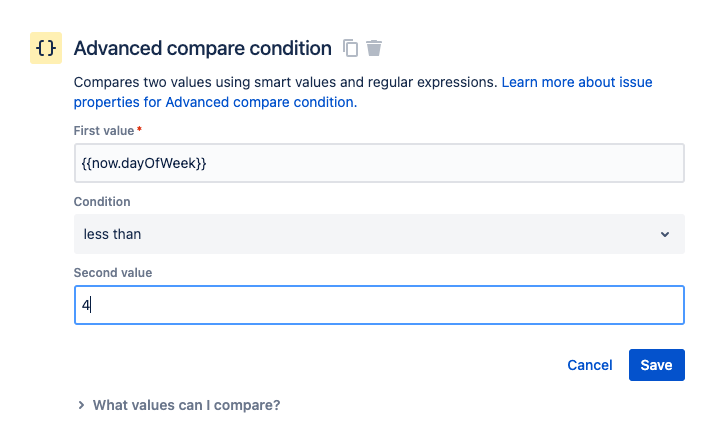This screenshot has width=727, height=445.
Task: Select the 'less than' text in dropdown
Action: [x=112, y=234]
